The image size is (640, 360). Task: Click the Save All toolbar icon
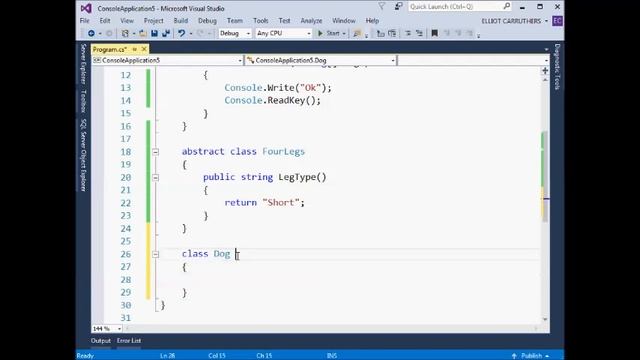point(166,33)
